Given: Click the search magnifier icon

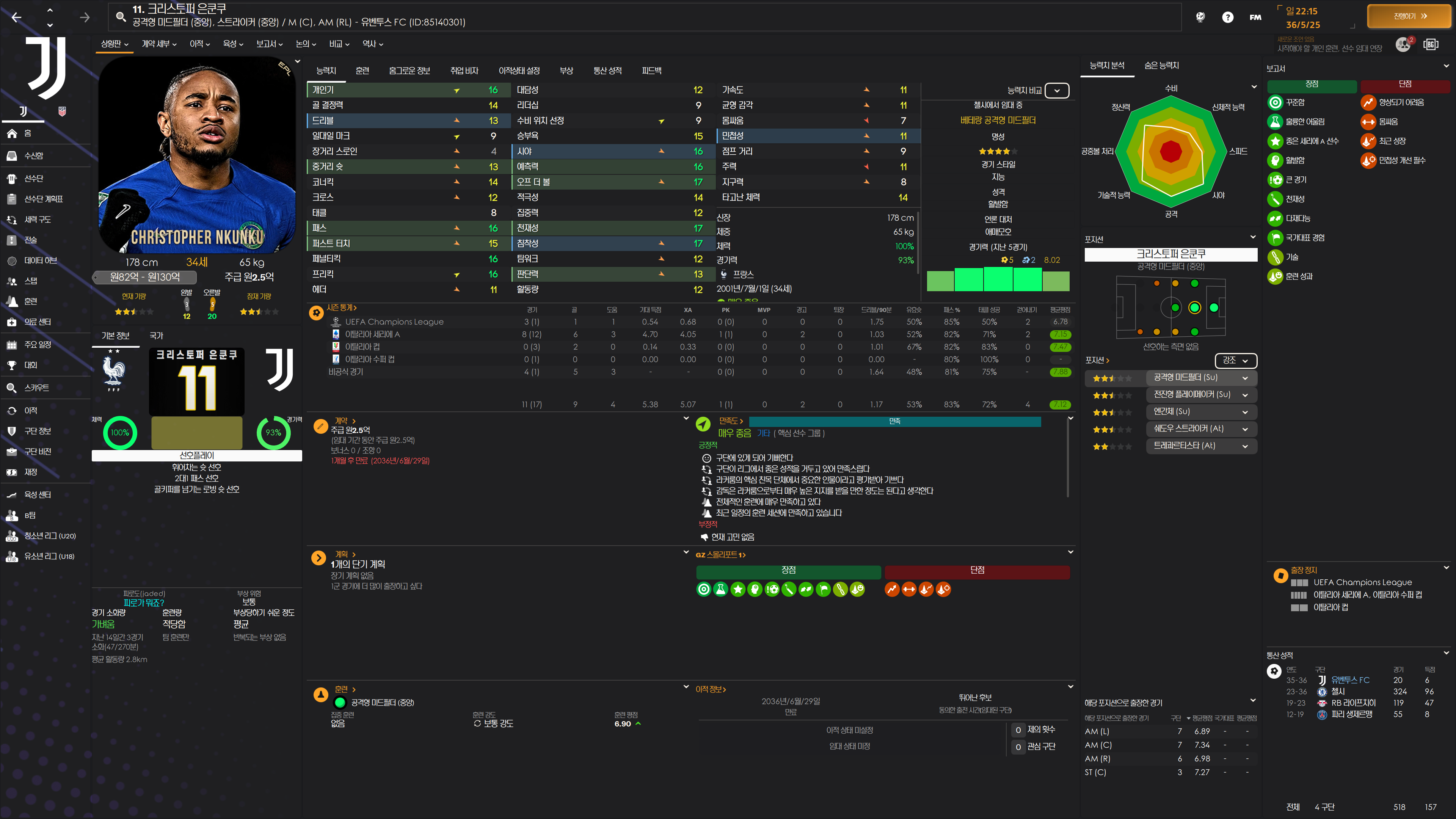Looking at the screenshot, I should point(121,16).
